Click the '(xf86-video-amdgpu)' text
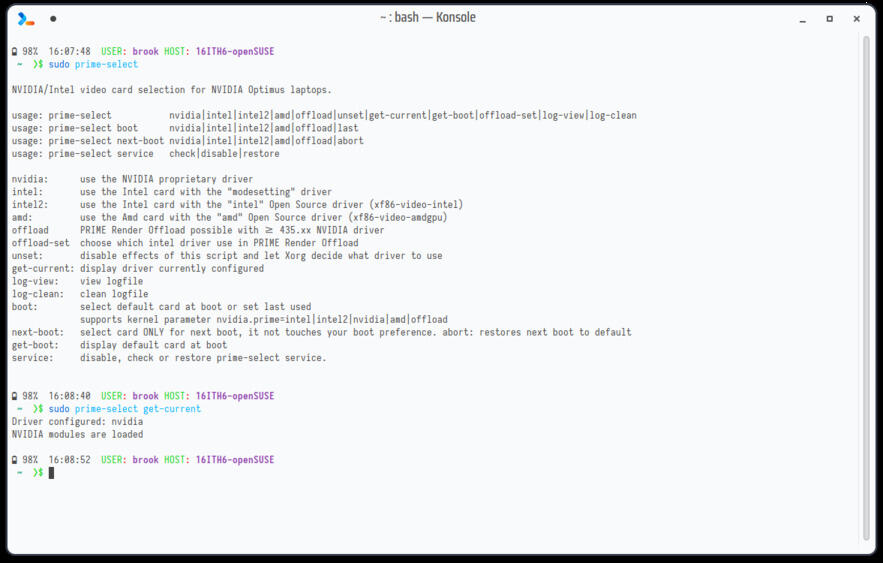The height and width of the screenshot is (563, 883). 398,217
